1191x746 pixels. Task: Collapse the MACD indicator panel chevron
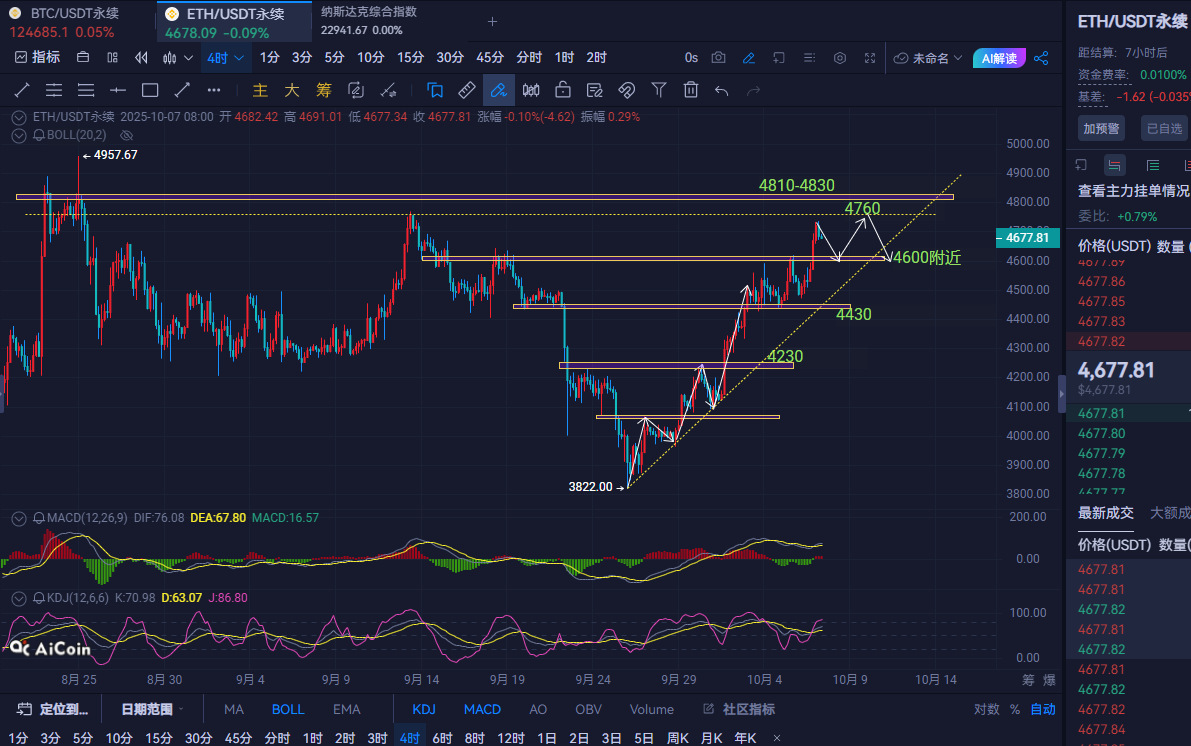18,518
